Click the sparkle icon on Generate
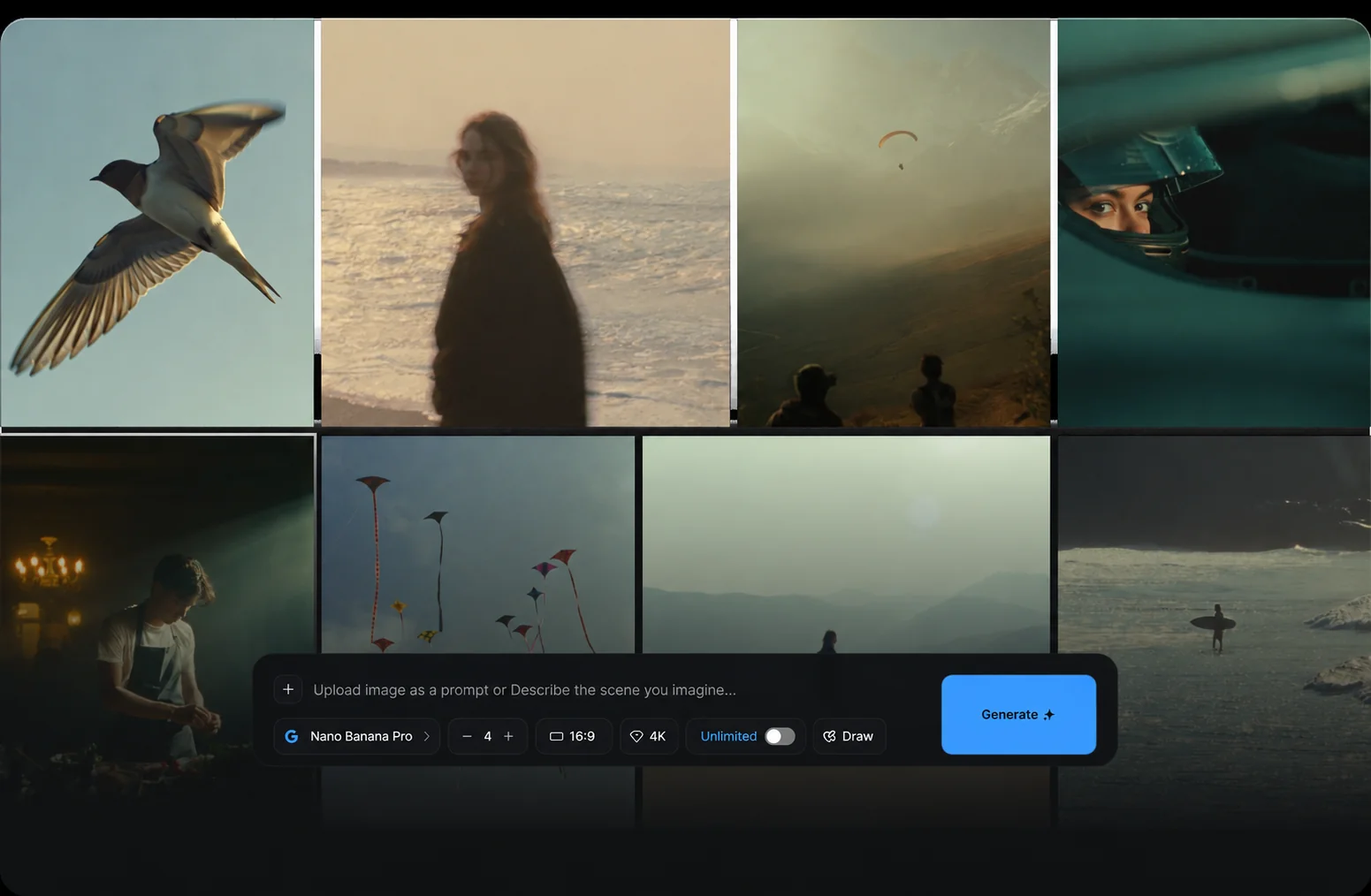 coord(1049,715)
